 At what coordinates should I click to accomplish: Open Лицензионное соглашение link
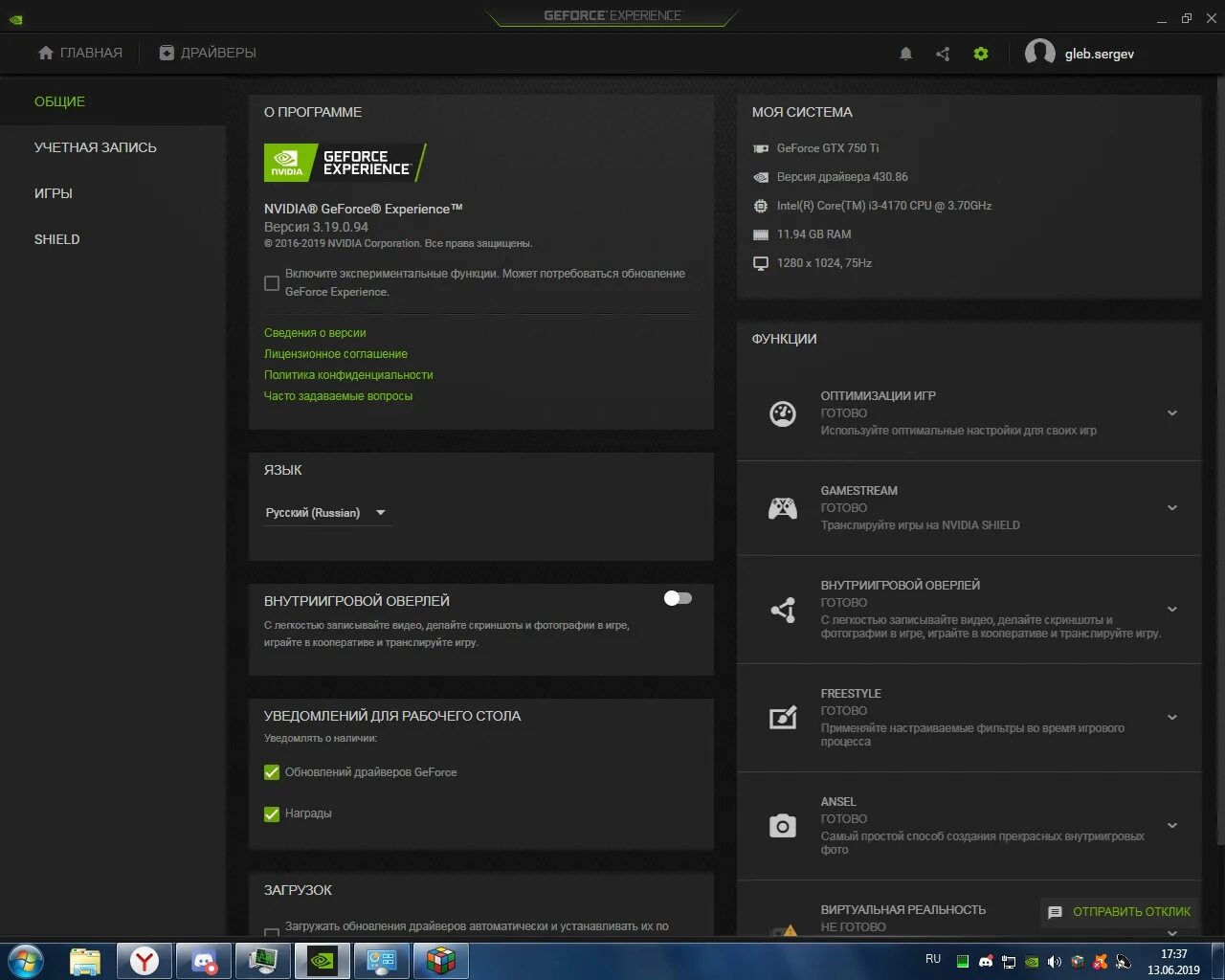point(336,354)
